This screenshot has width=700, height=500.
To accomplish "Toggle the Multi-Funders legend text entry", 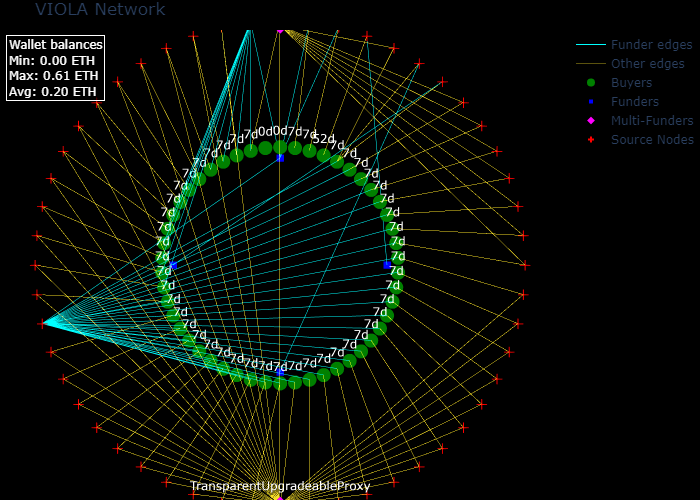I will [652, 121].
